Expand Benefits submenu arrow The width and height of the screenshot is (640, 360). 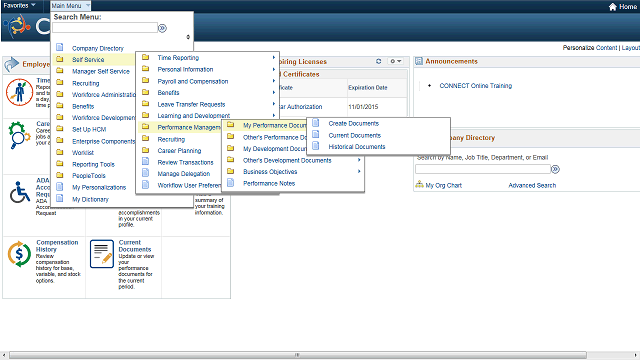274,93
